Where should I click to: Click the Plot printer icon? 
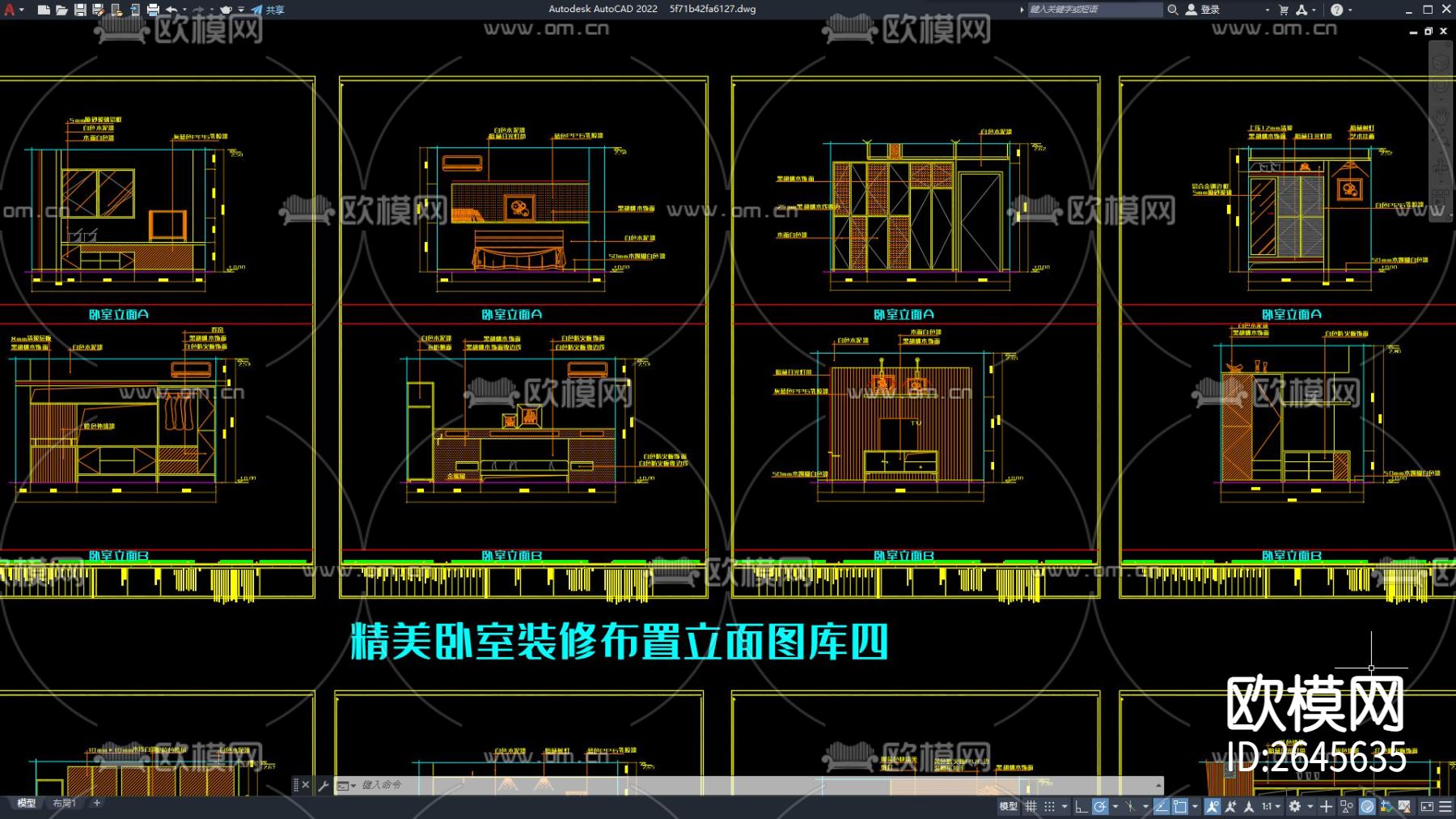click(154, 10)
